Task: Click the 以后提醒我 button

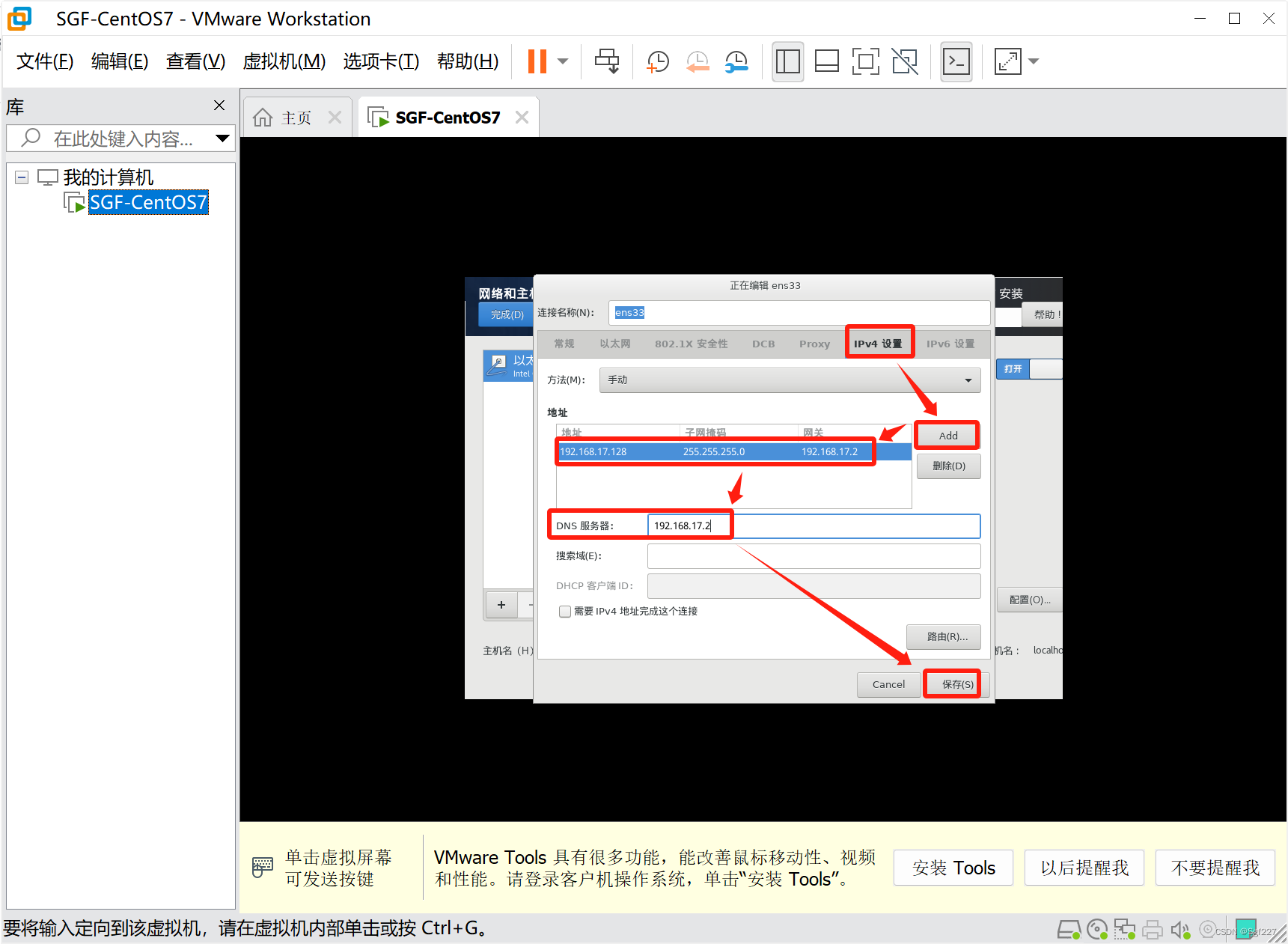Action: click(1084, 868)
